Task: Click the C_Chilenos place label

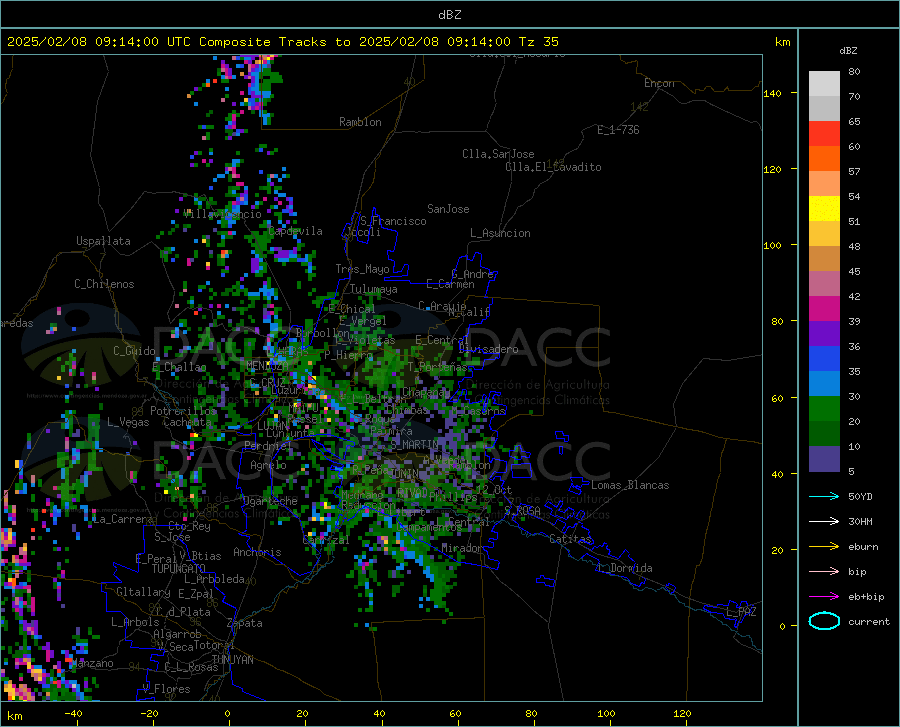Action: 104,284
